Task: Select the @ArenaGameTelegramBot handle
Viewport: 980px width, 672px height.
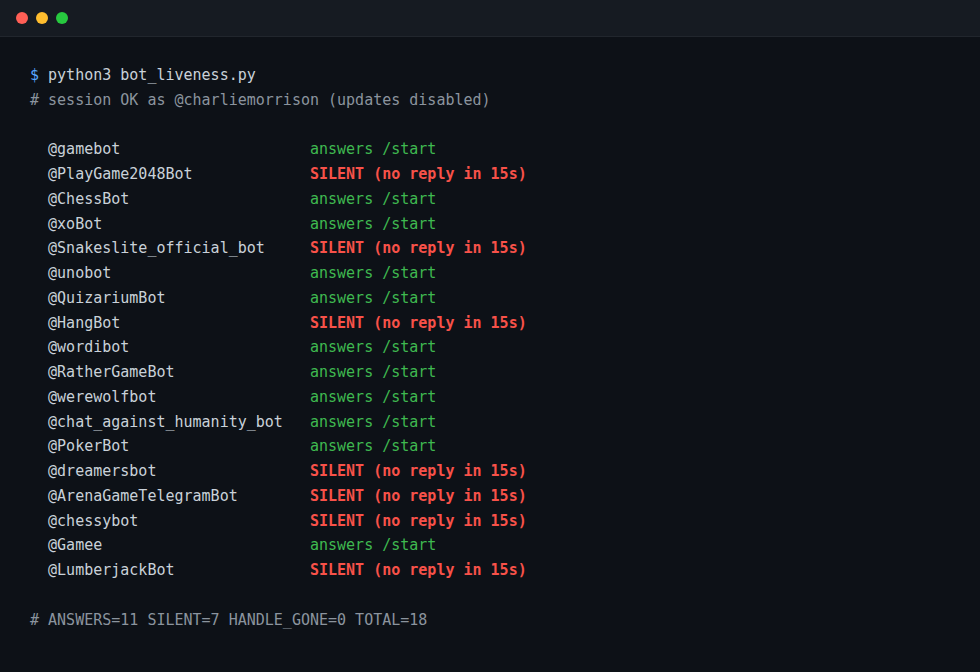Action: coord(142,496)
